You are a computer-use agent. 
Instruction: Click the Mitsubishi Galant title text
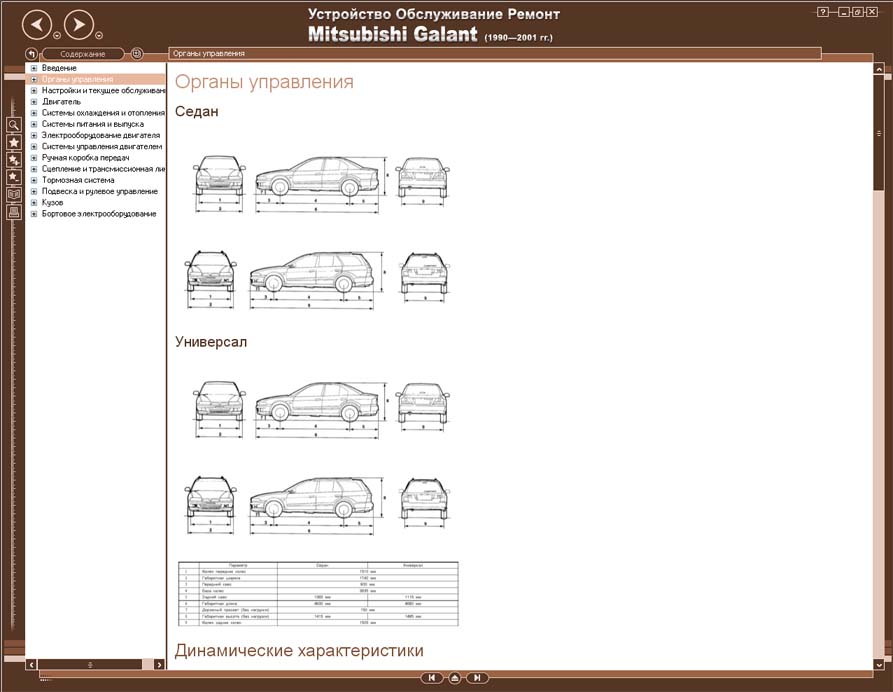click(393, 34)
